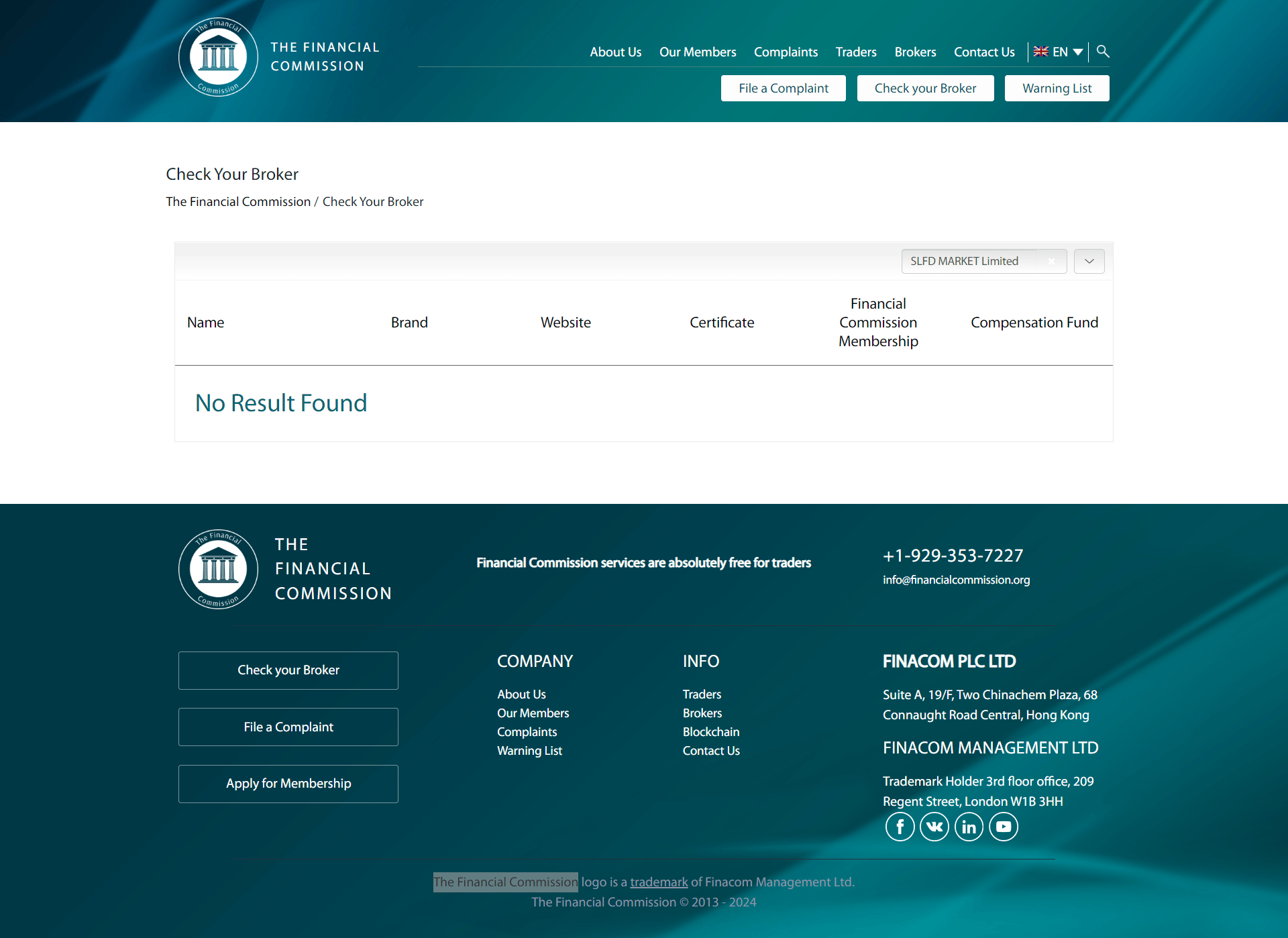Open the Warning List header button

tap(1057, 88)
